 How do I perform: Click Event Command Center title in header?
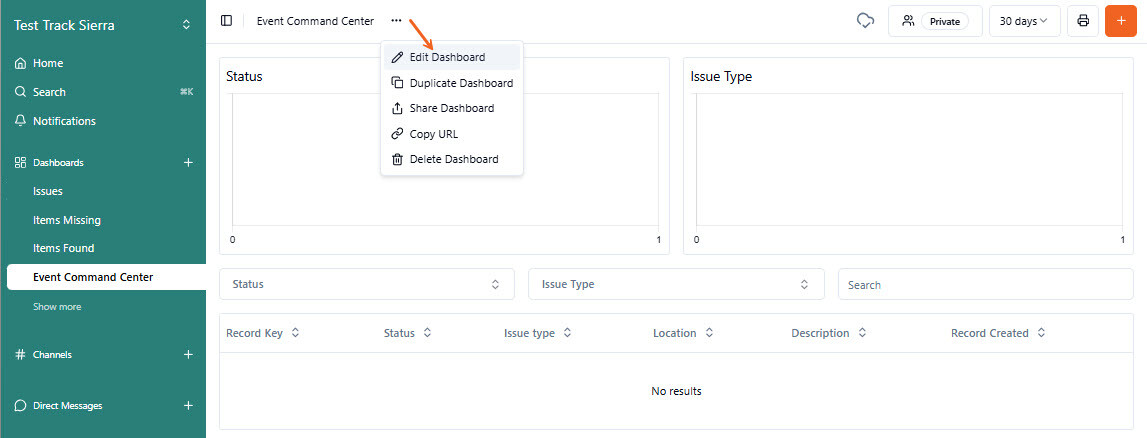point(315,21)
